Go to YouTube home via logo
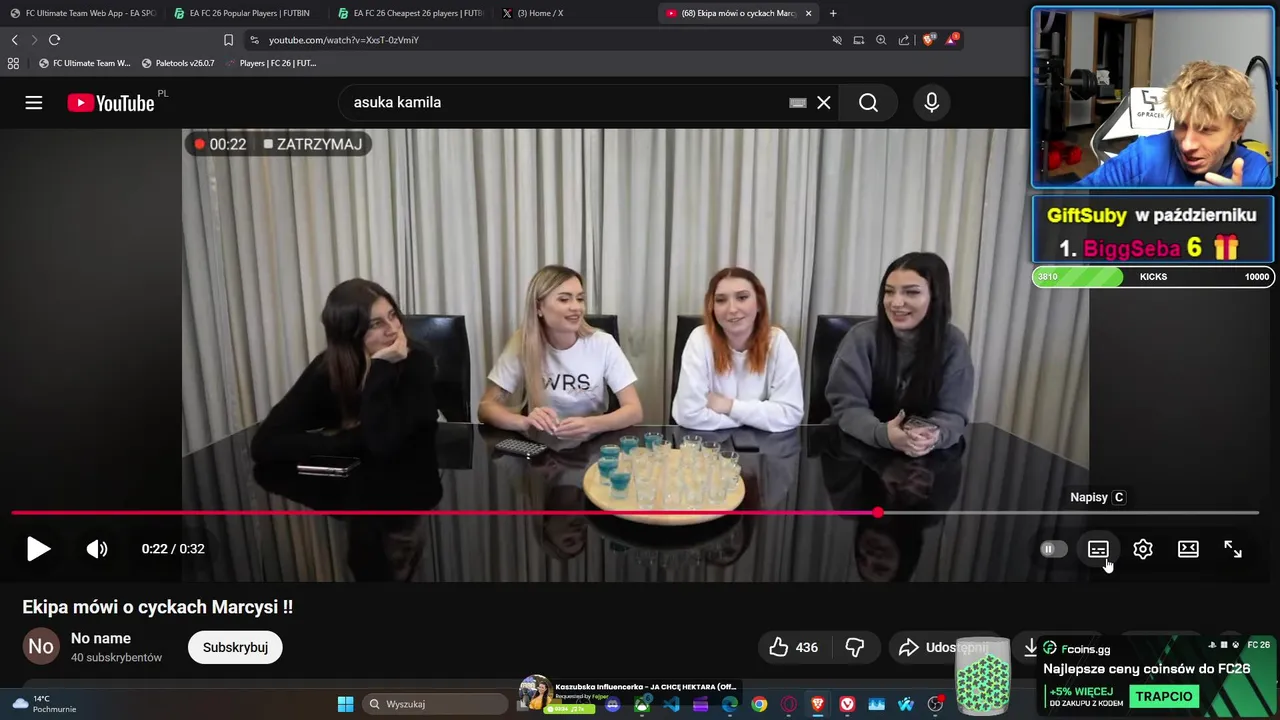Viewport: 1280px width, 720px height. tap(111, 103)
